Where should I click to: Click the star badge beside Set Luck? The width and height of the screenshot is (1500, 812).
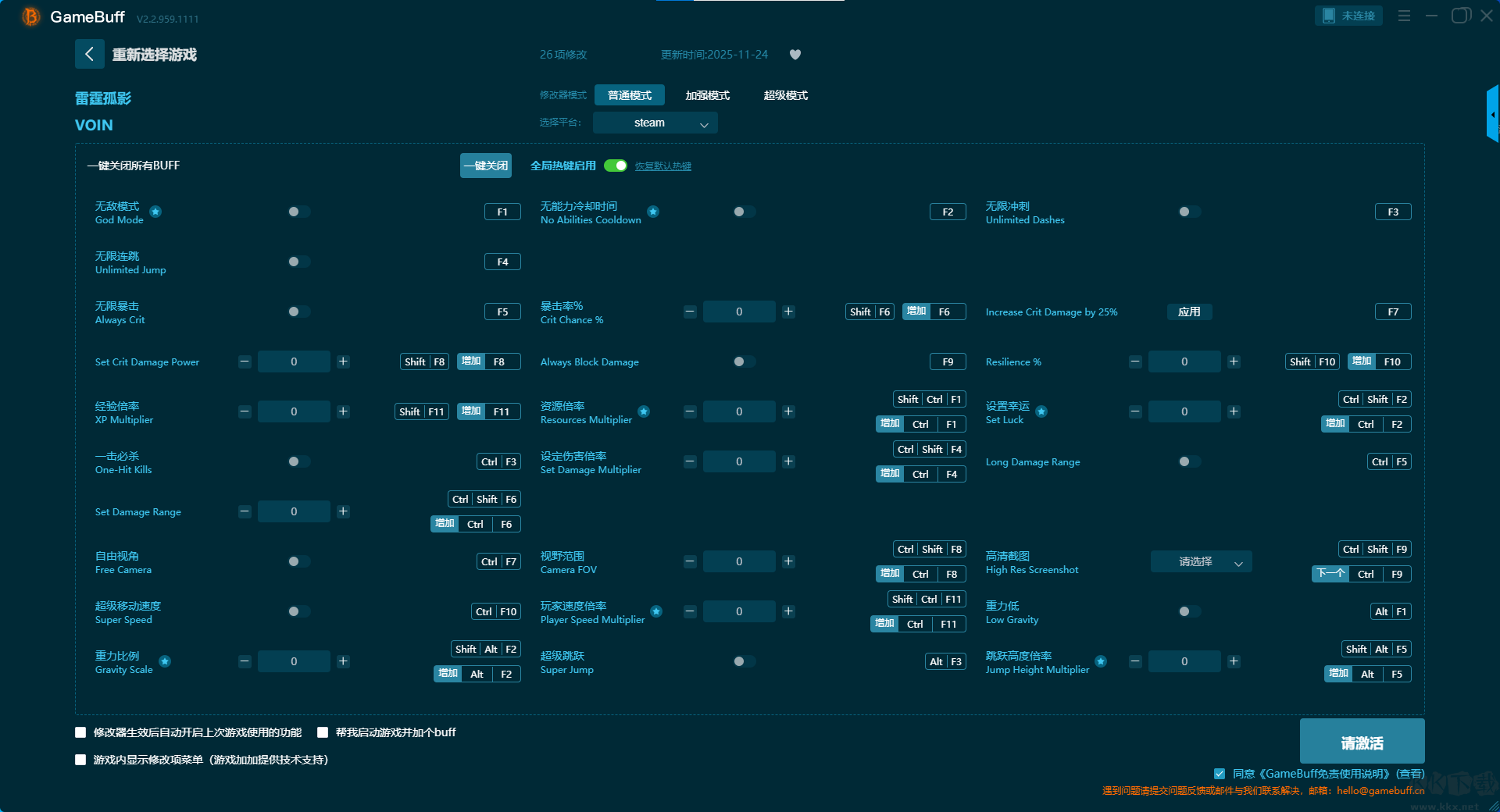click(x=1041, y=411)
